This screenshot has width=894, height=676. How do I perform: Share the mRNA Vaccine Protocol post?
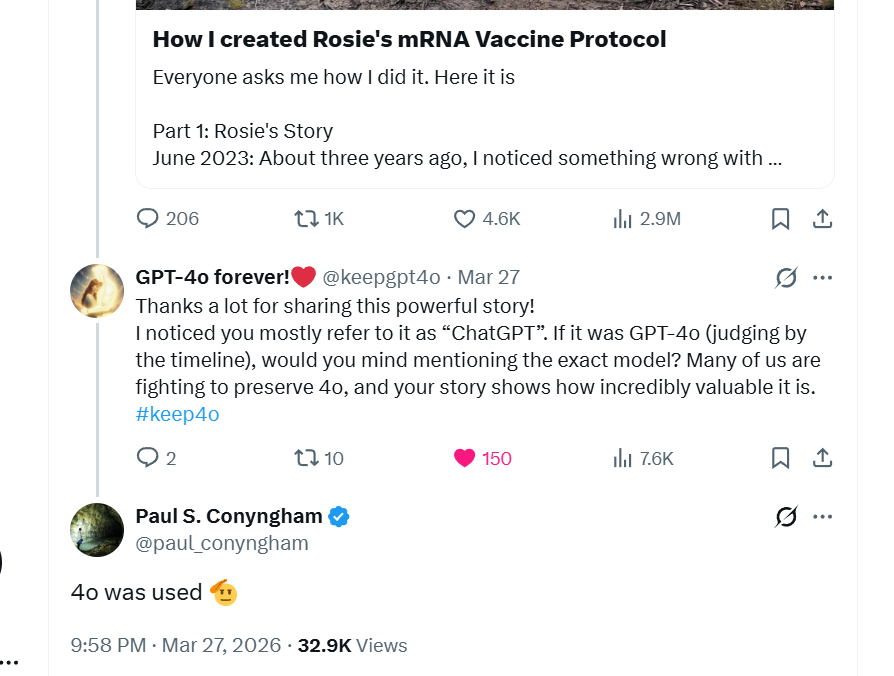(x=822, y=218)
